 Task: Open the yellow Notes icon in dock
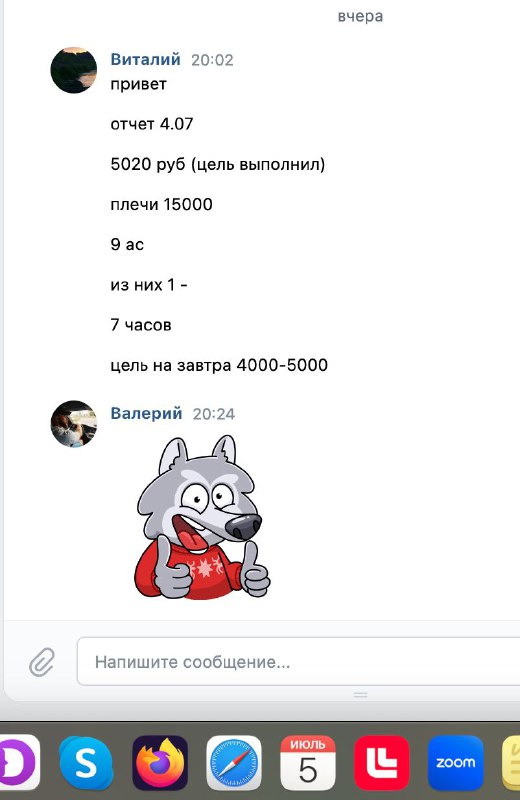tap(511, 763)
